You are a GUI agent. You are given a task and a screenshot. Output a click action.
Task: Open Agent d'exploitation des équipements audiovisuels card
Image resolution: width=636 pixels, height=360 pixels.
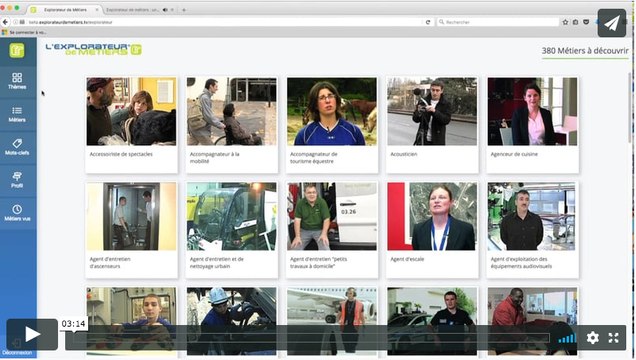click(x=532, y=230)
